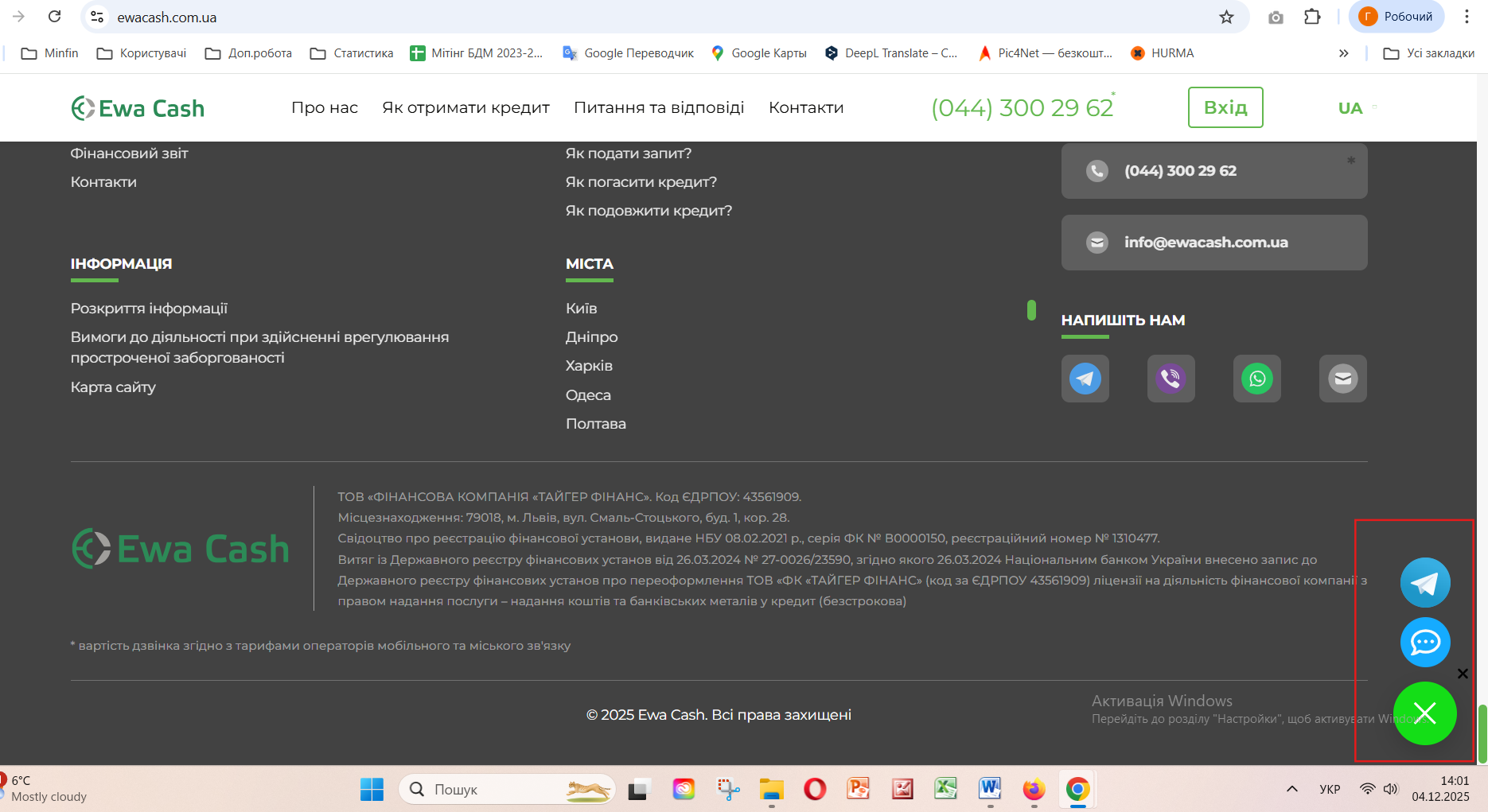Open the Minfin bookmark folder
Screen dimensions: 1488x812
[x=49, y=53]
